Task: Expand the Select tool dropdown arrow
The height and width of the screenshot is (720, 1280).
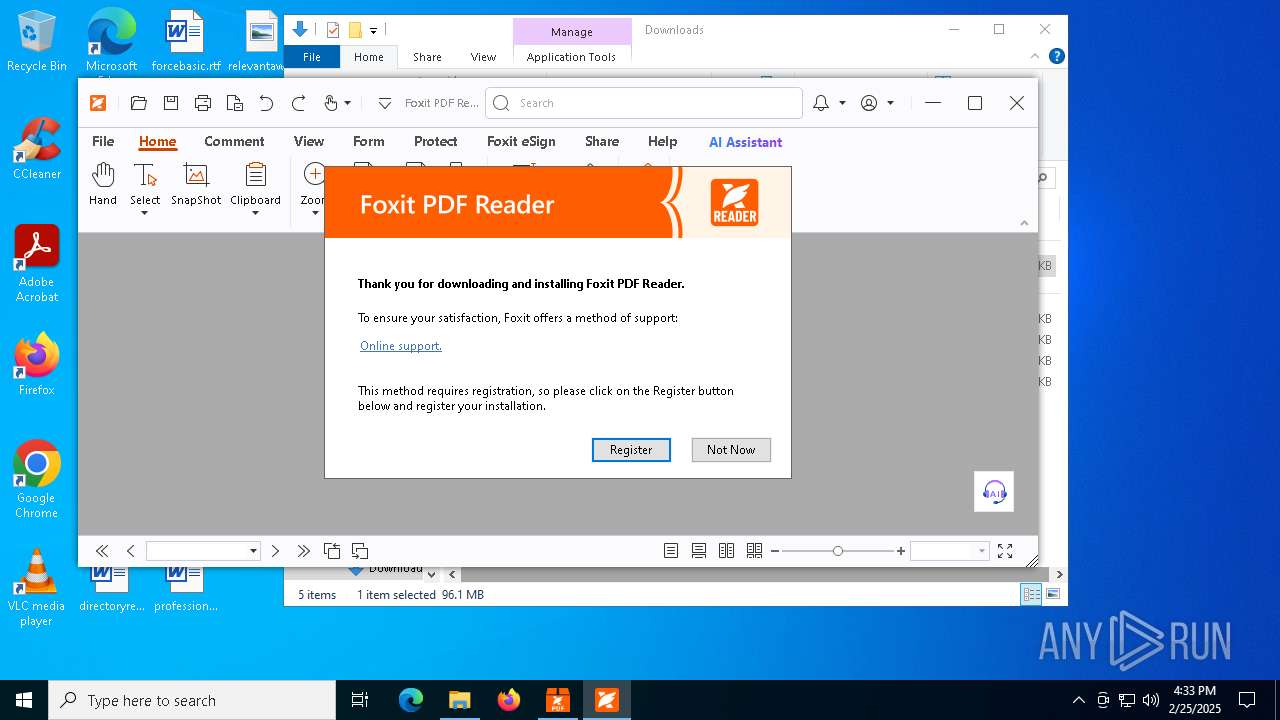Action: tap(144, 213)
